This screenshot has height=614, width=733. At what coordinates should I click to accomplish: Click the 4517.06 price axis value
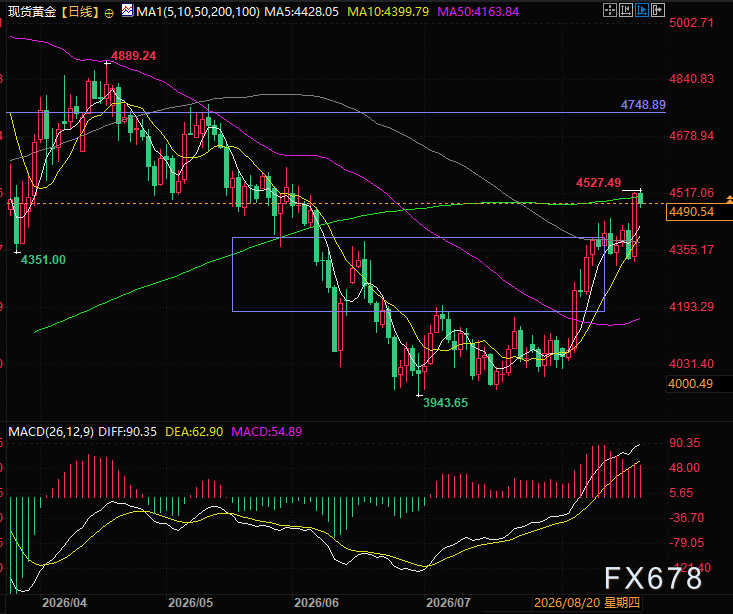pyautogui.click(x=691, y=193)
